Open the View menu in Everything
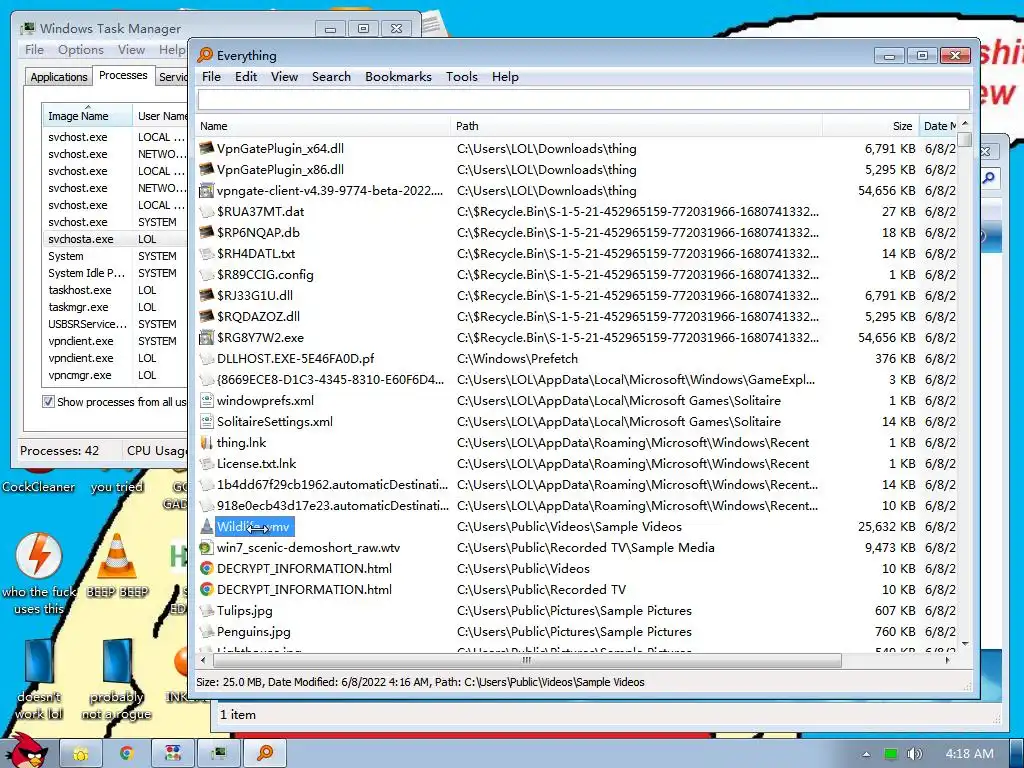This screenshot has height=768, width=1024. (284, 76)
